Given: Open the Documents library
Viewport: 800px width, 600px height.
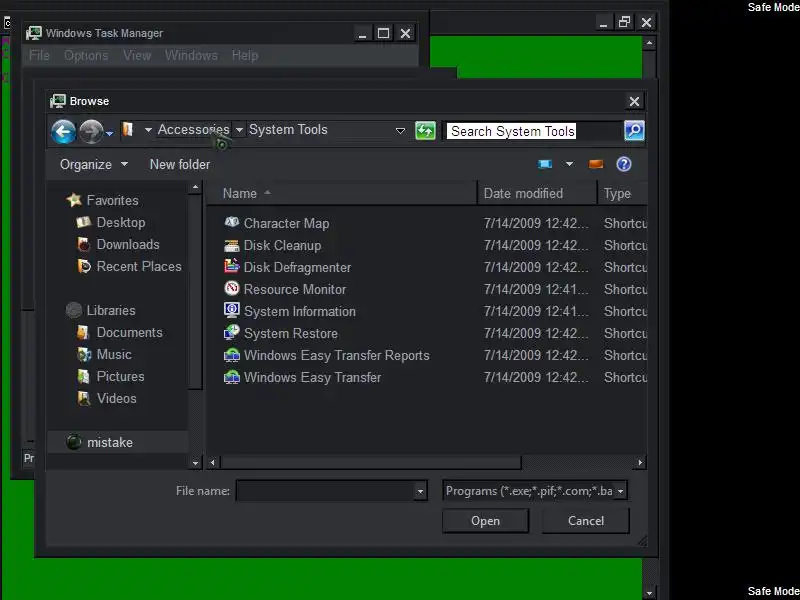Looking at the screenshot, I should (129, 332).
